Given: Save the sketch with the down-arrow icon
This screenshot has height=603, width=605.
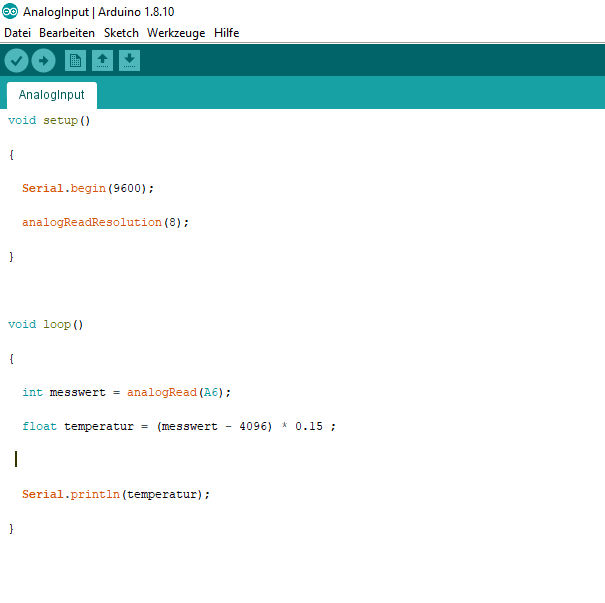Looking at the screenshot, I should 129,61.
